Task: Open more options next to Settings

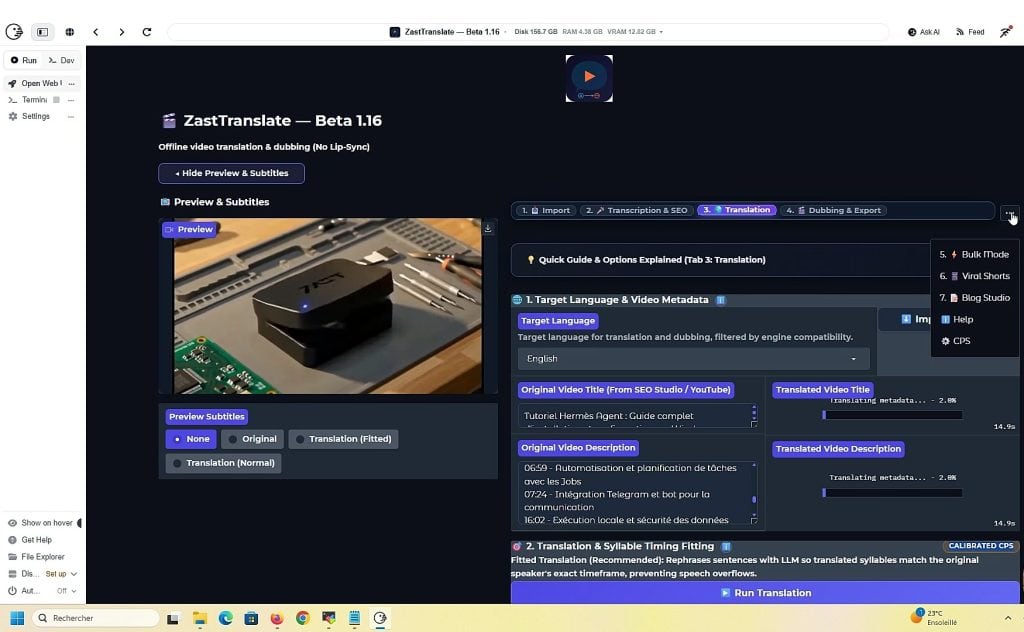Action: click(71, 116)
